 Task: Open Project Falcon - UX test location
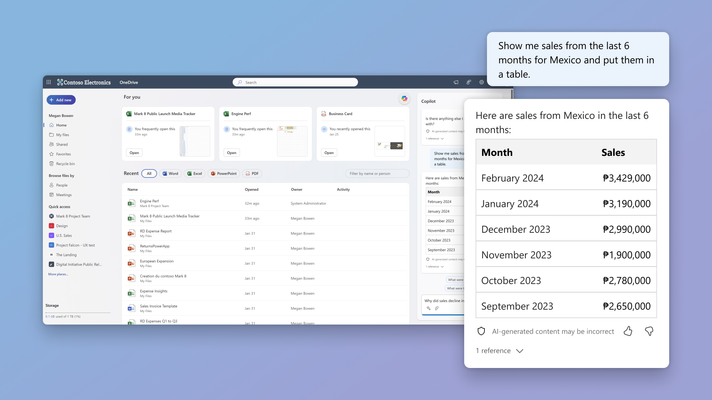72,245
